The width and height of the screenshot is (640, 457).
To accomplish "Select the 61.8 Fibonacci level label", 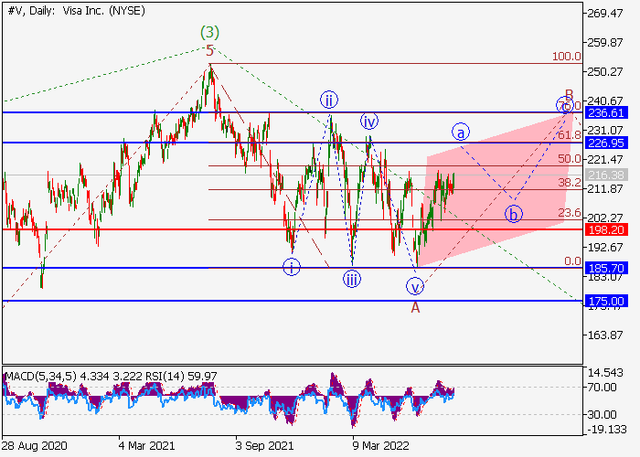I will [x=568, y=134].
